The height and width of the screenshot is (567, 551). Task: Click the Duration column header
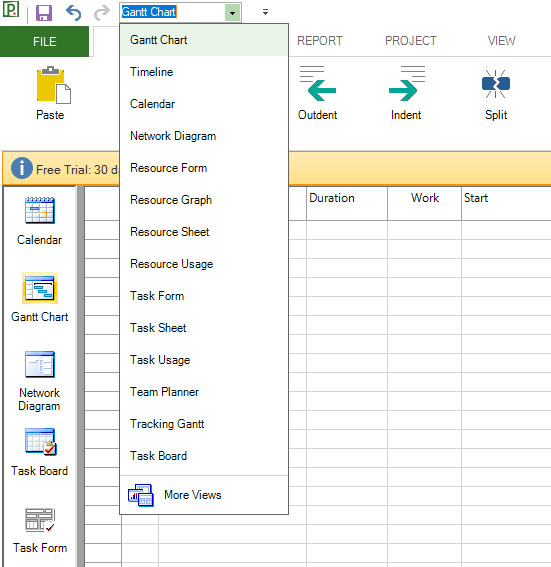click(x=347, y=203)
